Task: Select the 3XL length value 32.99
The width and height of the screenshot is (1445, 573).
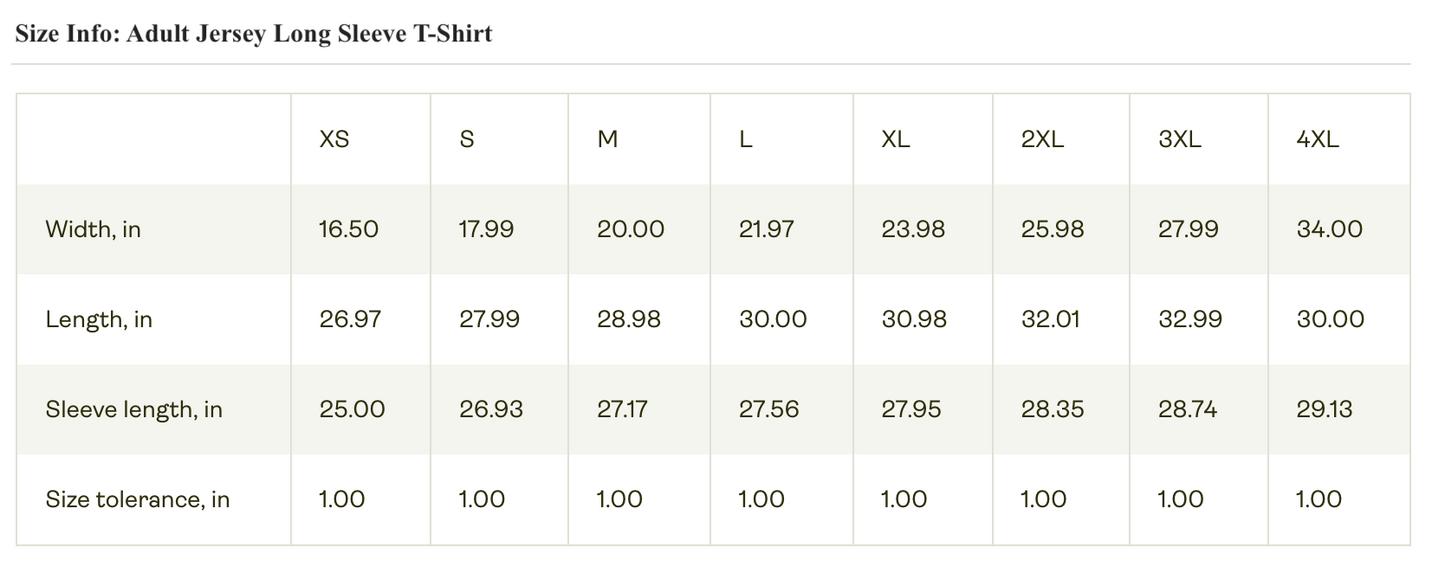Action: [1190, 320]
